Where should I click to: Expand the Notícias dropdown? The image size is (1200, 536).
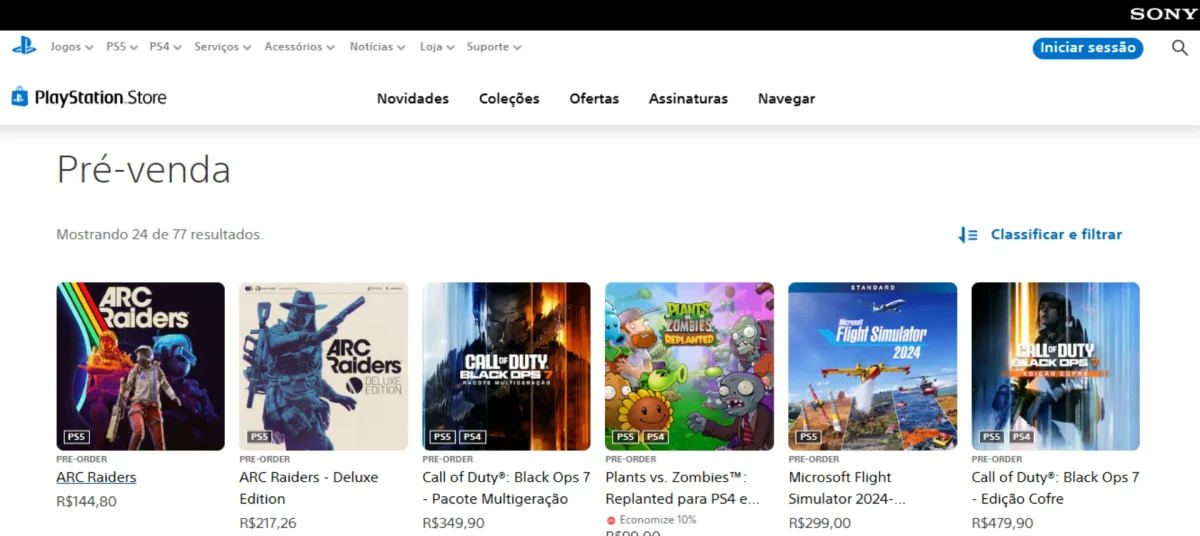377,47
